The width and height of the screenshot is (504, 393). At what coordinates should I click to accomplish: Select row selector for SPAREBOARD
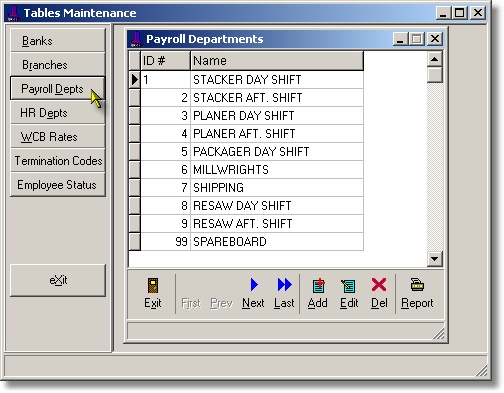tap(135, 241)
